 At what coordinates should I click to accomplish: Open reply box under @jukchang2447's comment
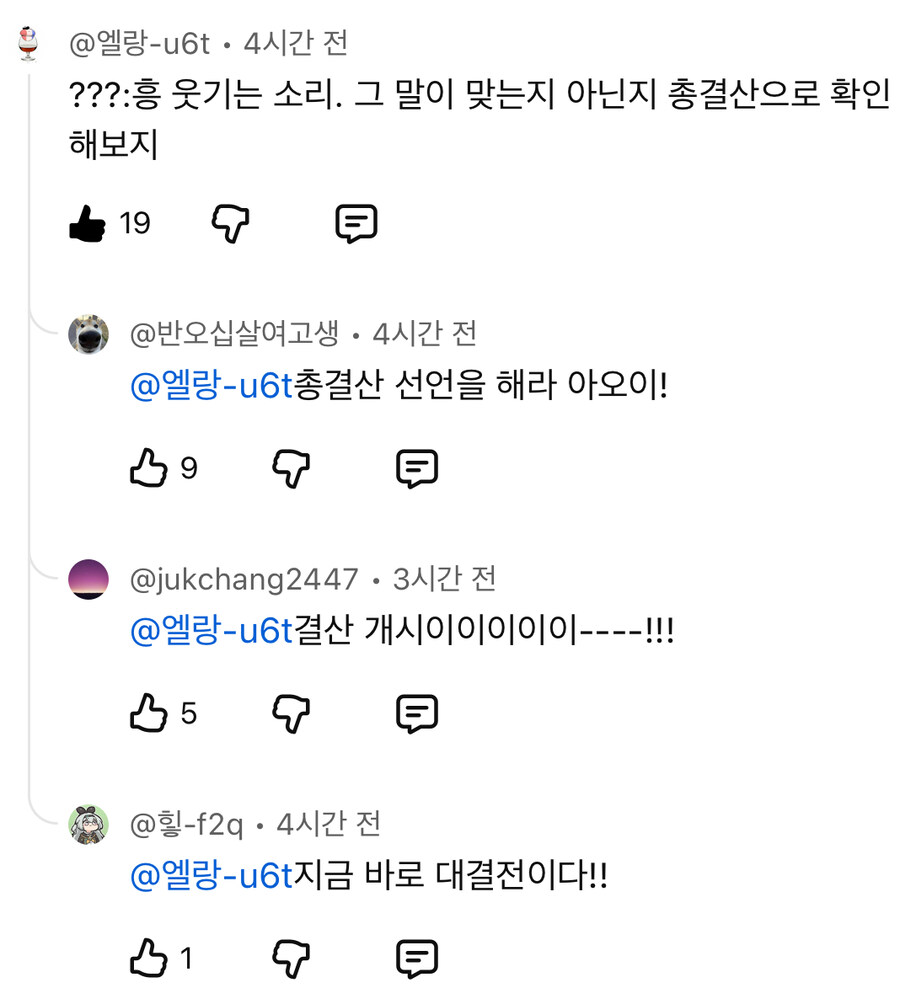click(417, 713)
